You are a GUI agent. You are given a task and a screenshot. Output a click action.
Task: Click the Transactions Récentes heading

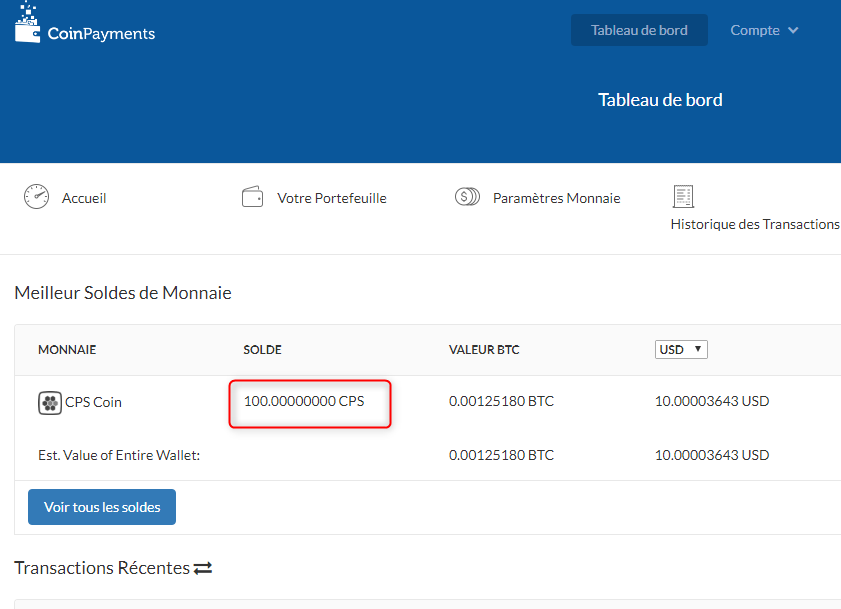coord(102,568)
